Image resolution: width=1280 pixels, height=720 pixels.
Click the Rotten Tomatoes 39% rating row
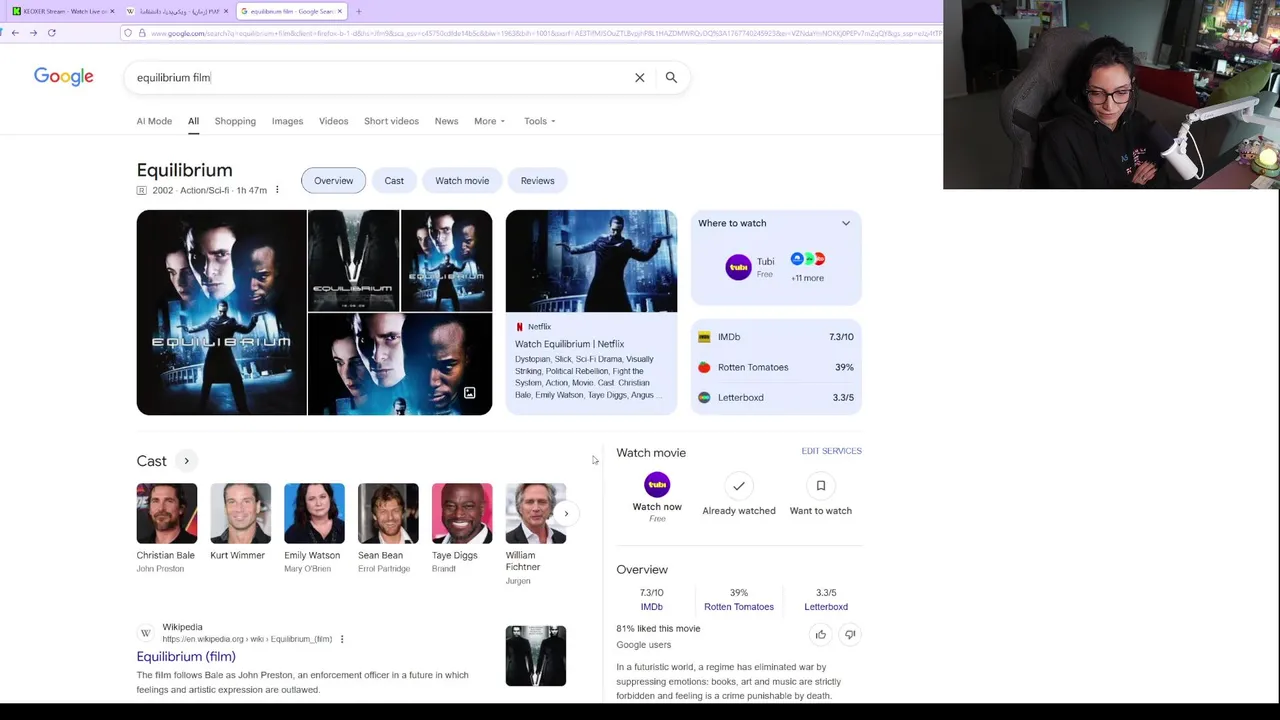(x=776, y=367)
